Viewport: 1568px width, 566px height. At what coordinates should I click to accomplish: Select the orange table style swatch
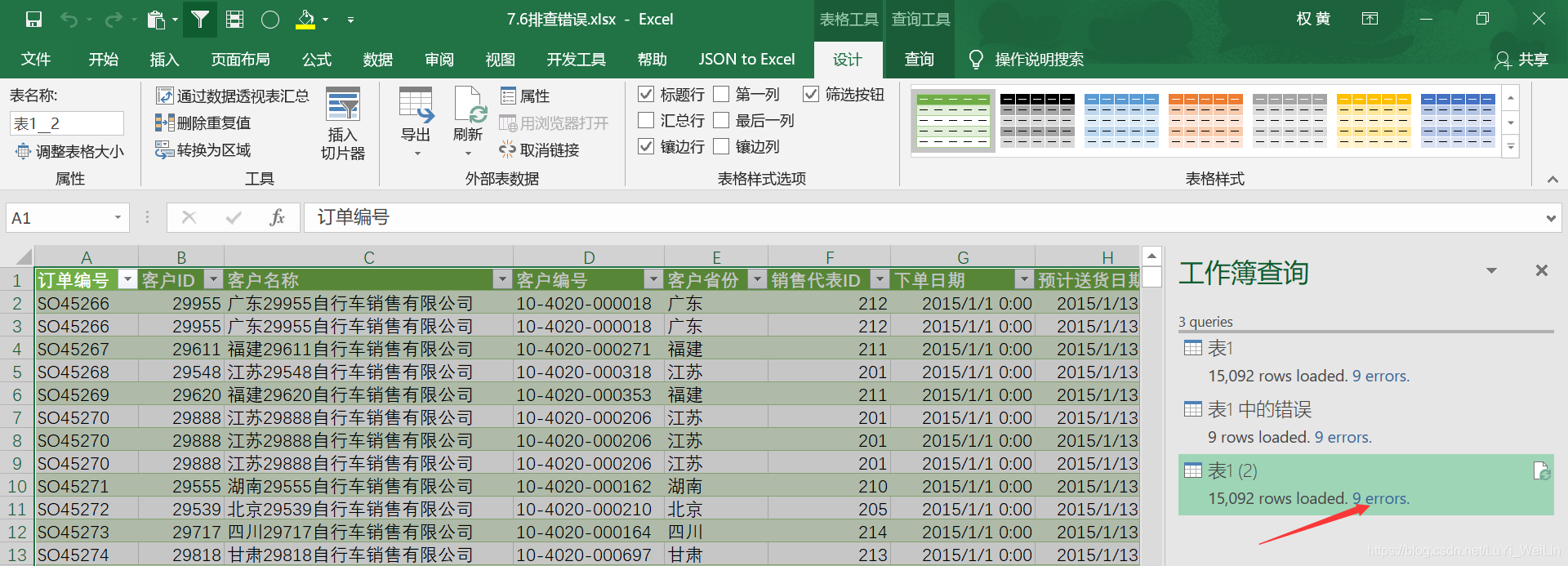point(1205,121)
